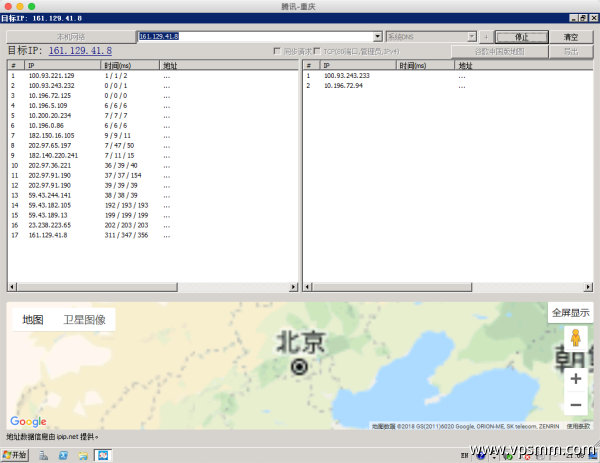This screenshot has width=600, height=463.
Task: Select hop row 59.43.189.13
Action: tap(152, 215)
